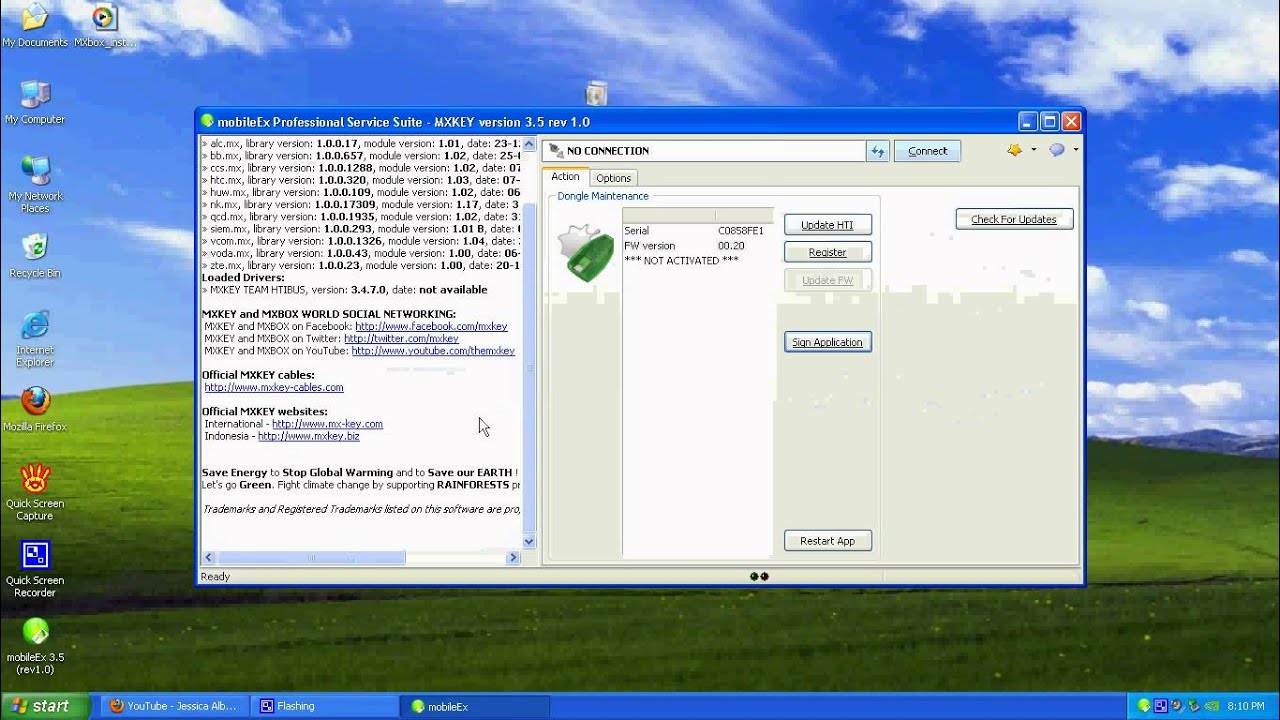Click the yellow star favorites icon
This screenshot has width=1280, height=720.
pyautogui.click(x=1014, y=150)
